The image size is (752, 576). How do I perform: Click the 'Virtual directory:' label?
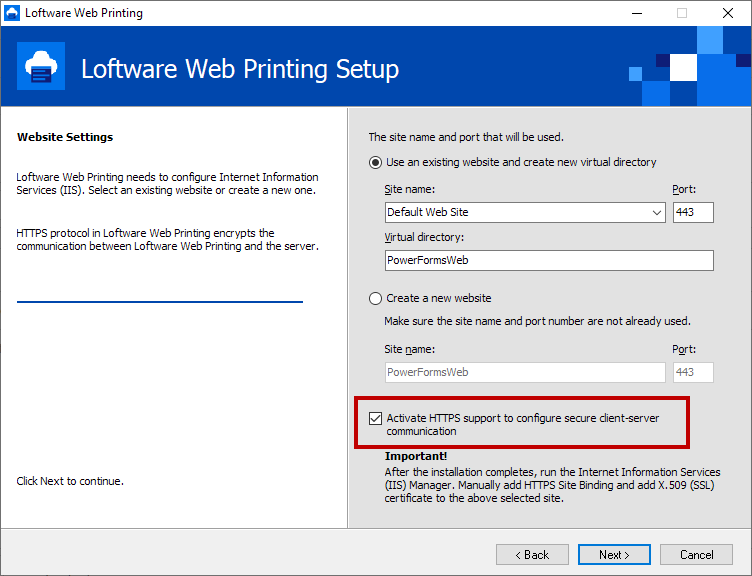pyautogui.click(x=424, y=237)
